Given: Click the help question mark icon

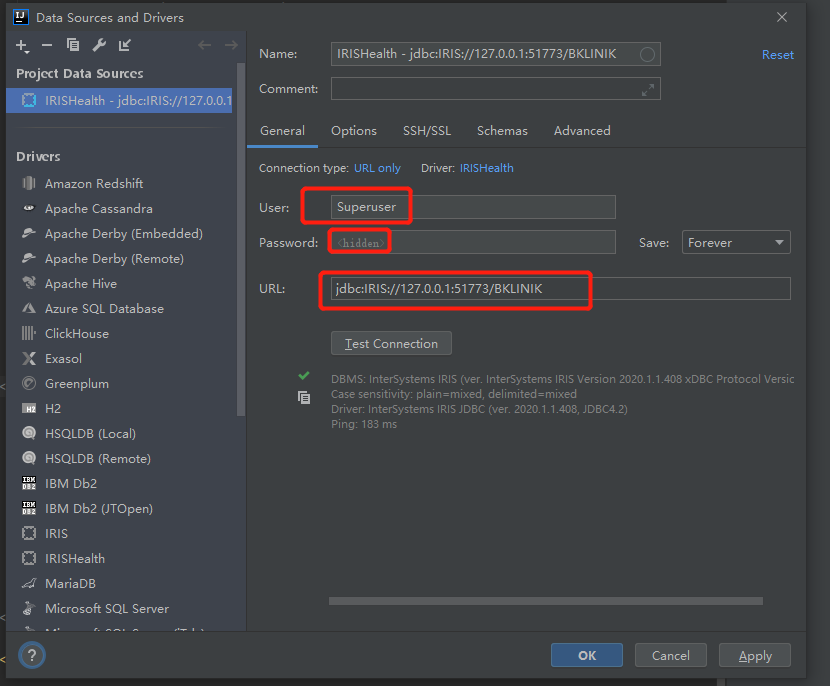Looking at the screenshot, I should pos(32,656).
